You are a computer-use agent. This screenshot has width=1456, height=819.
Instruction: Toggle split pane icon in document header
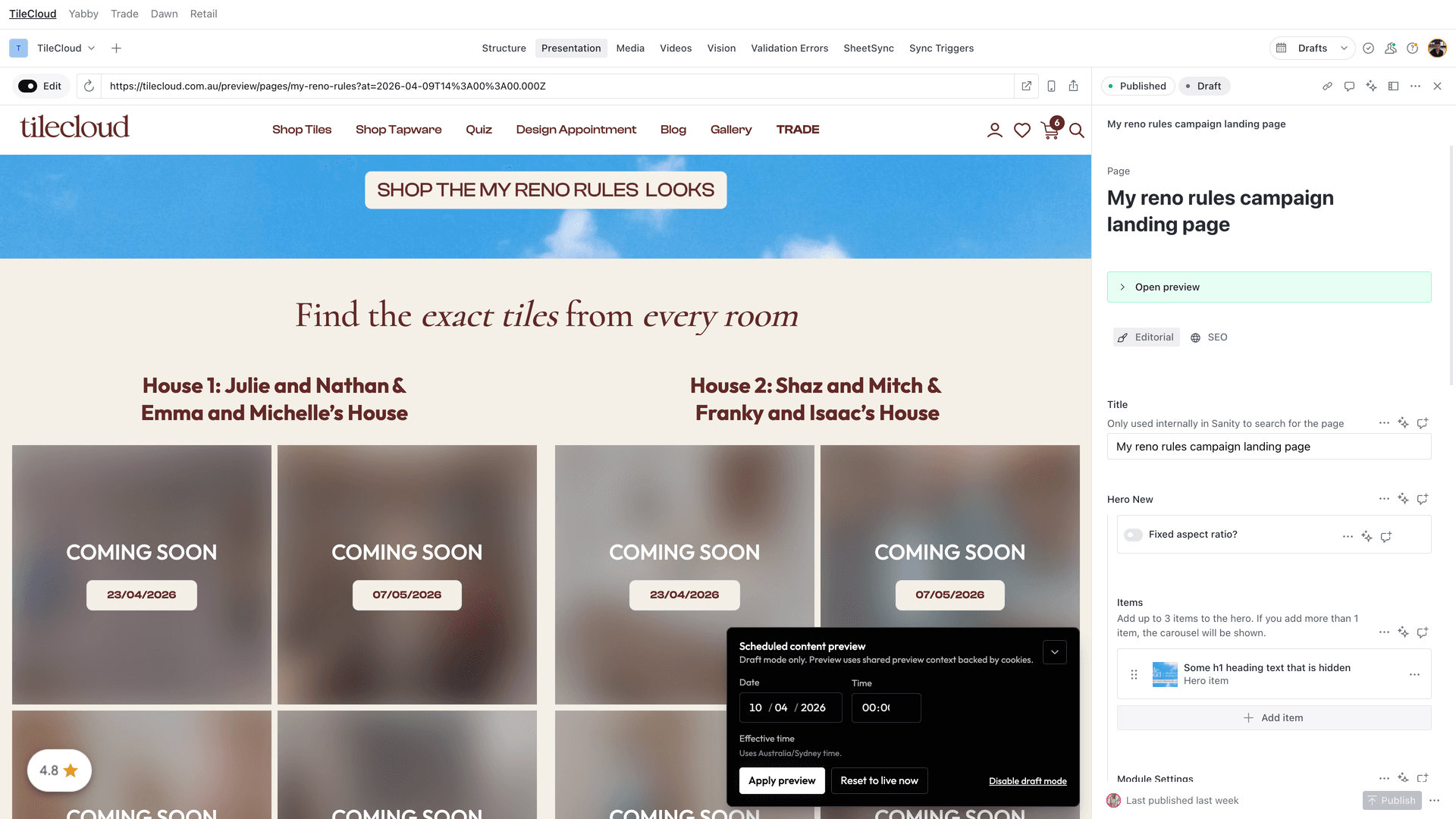click(x=1393, y=86)
